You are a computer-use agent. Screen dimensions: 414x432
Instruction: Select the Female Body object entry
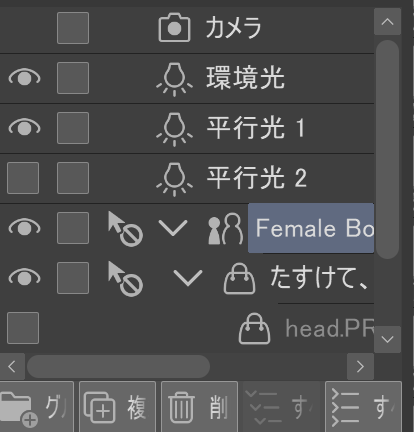[311, 228]
